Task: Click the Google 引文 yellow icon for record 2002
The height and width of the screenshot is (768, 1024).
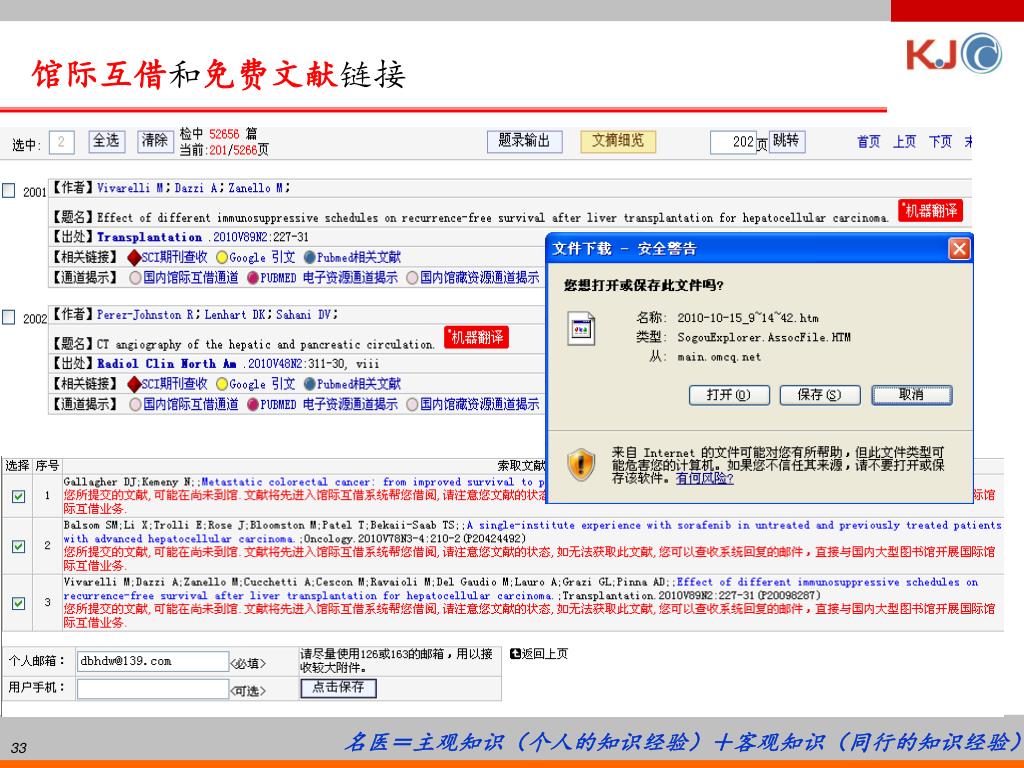Action: pos(222,385)
